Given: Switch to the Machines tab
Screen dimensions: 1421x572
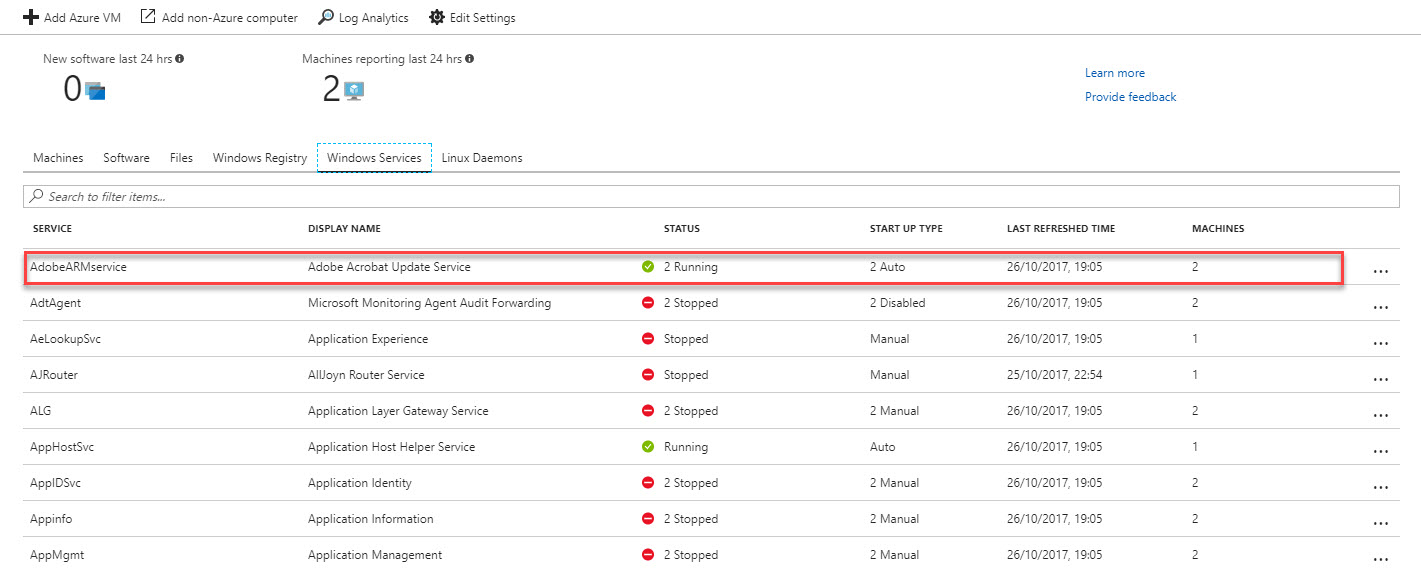Looking at the screenshot, I should [58, 158].
